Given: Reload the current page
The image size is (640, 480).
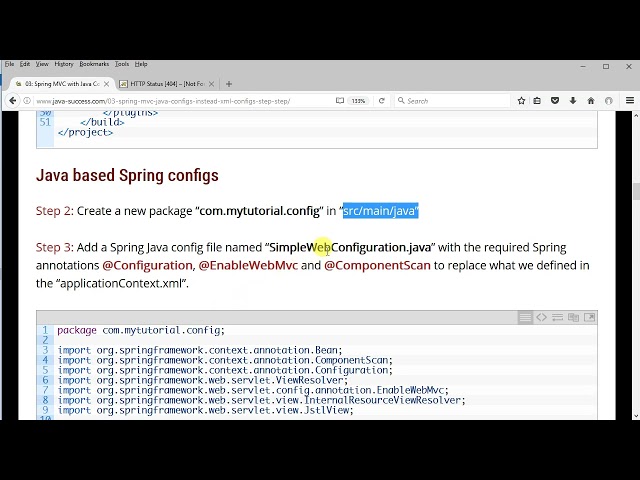Looking at the screenshot, I should coord(382,100).
